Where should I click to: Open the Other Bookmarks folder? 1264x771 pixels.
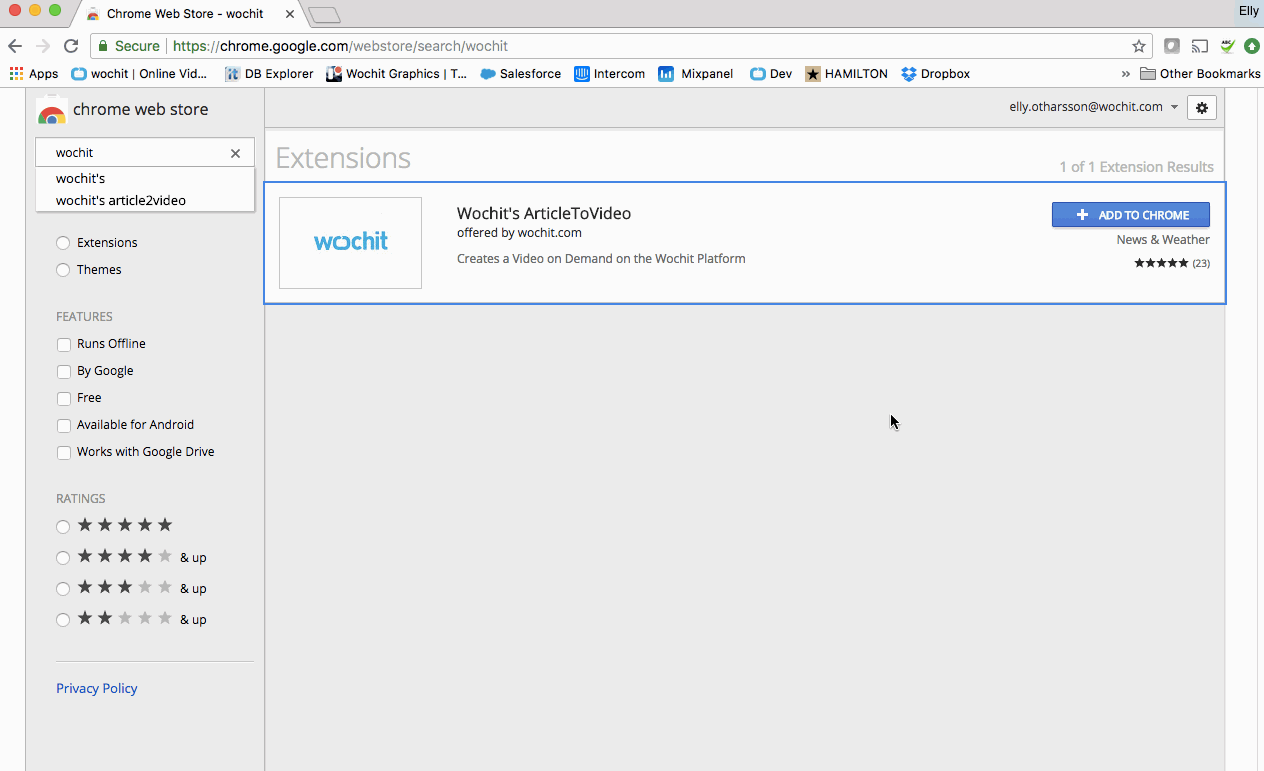pyautogui.click(x=1200, y=74)
